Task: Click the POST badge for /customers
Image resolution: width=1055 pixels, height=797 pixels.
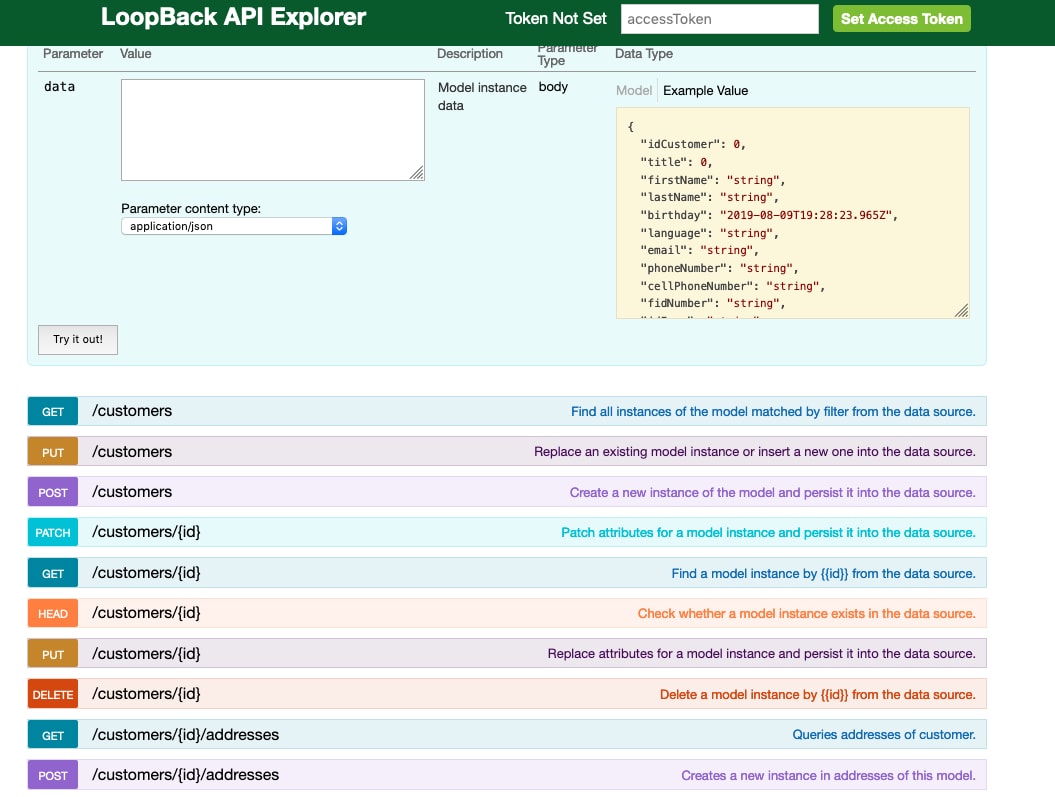Action: pyautogui.click(x=52, y=492)
